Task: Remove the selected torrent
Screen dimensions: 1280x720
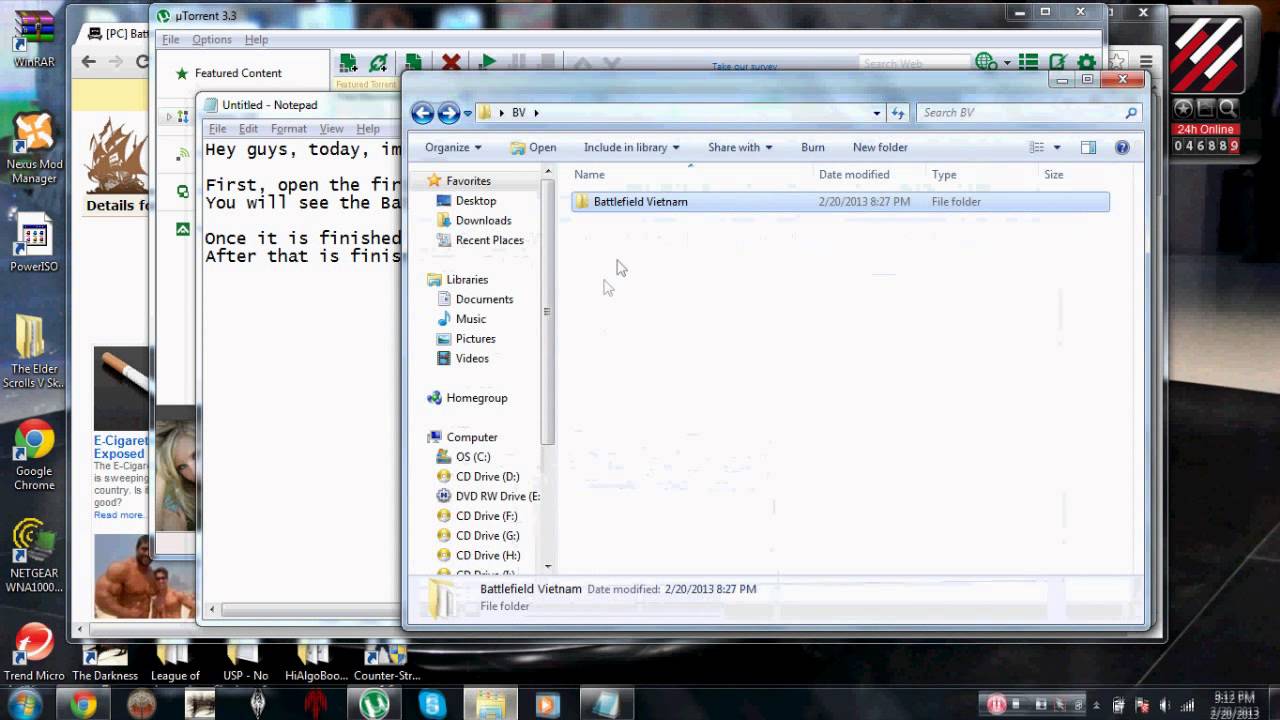Action: 452,62
